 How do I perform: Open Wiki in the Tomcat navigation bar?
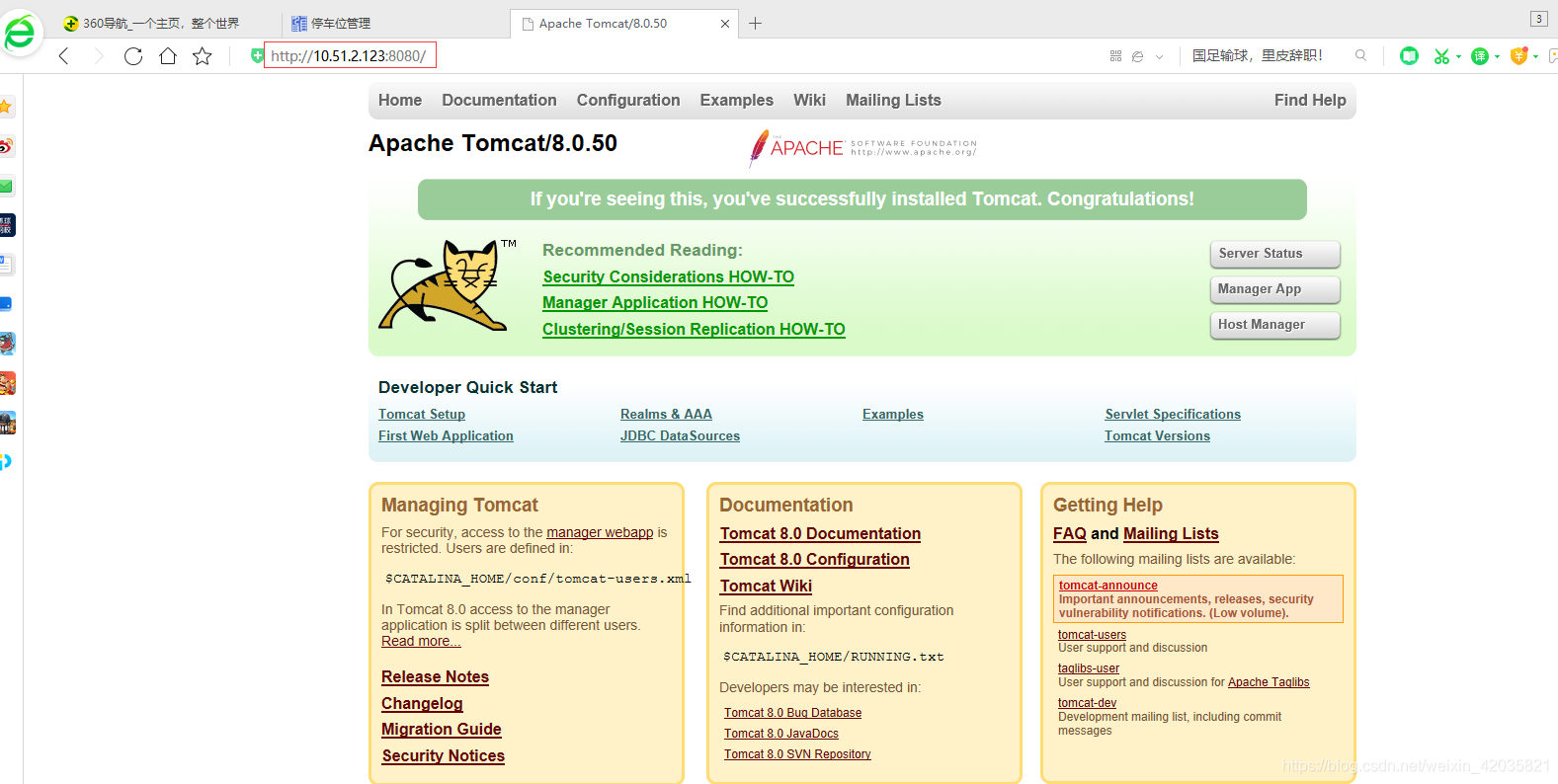[x=809, y=100]
